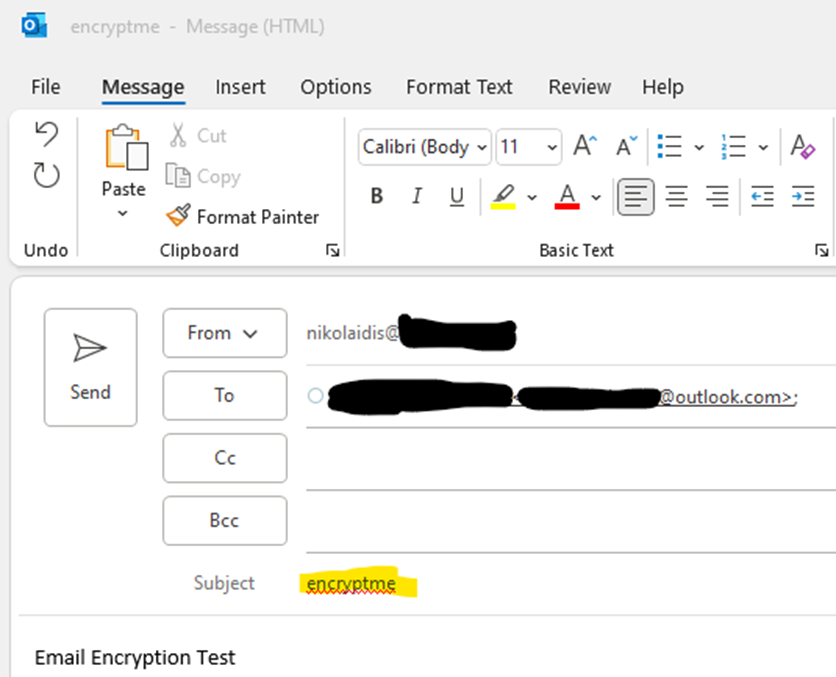The height and width of the screenshot is (677, 836).
Task: Send the email with Send button
Action: 90,367
